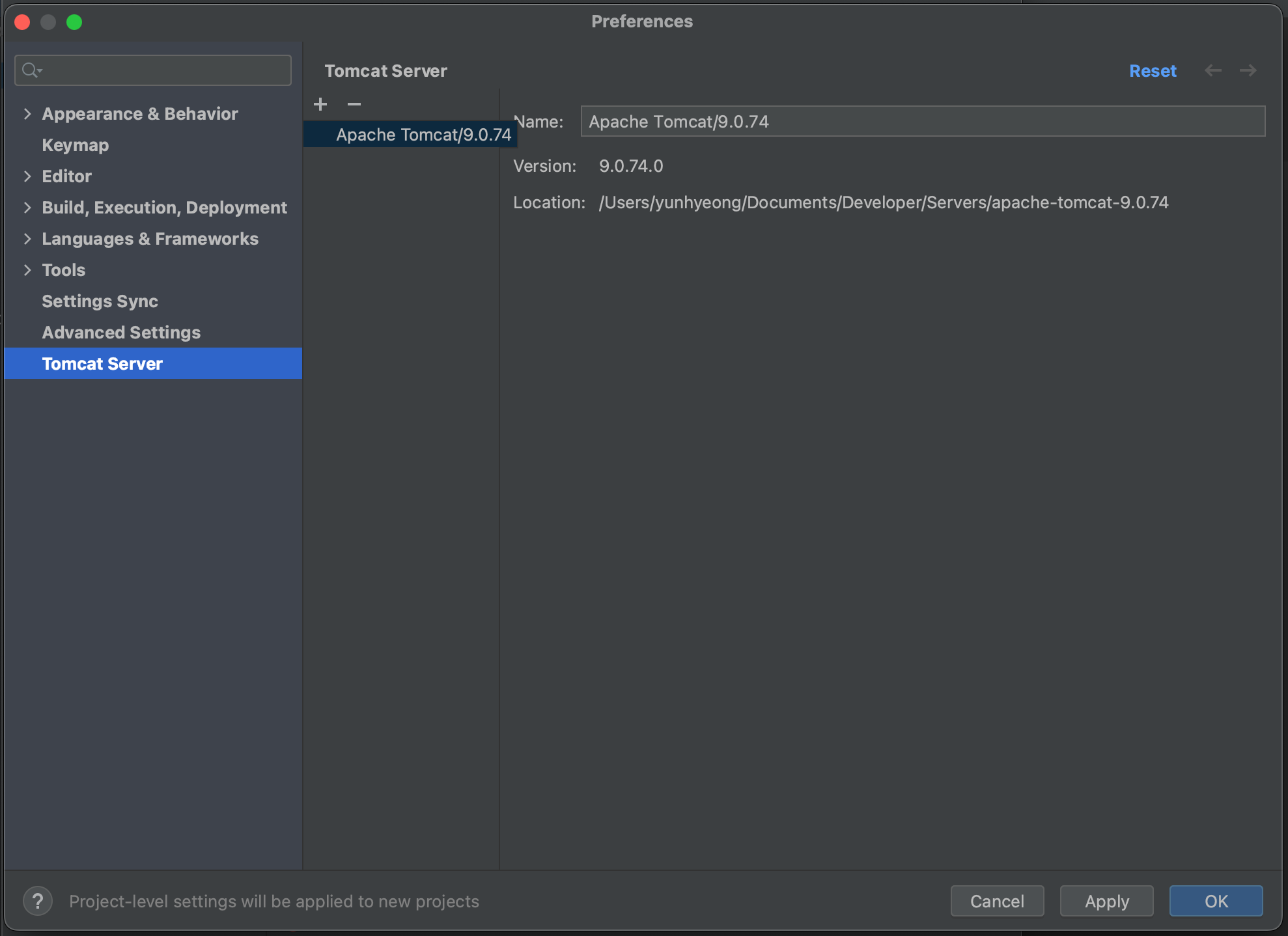The image size is (1288, 936).
Task: Close Preferences with red window button
Action: tap(22, 22)
